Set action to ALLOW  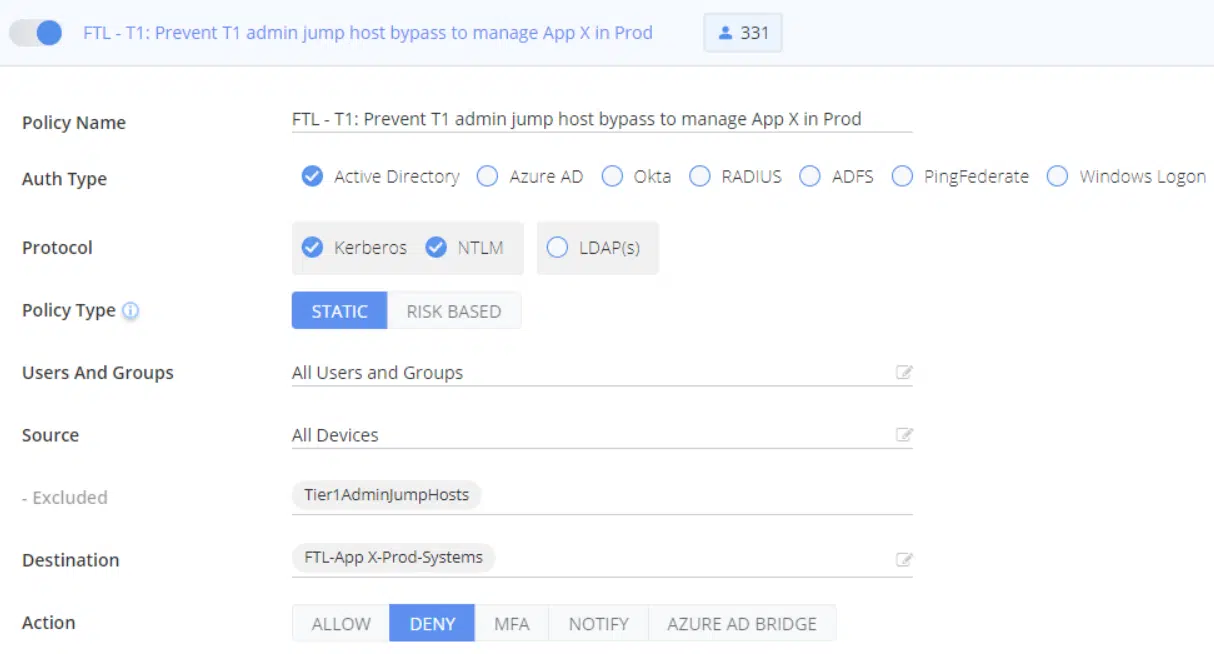341,624
